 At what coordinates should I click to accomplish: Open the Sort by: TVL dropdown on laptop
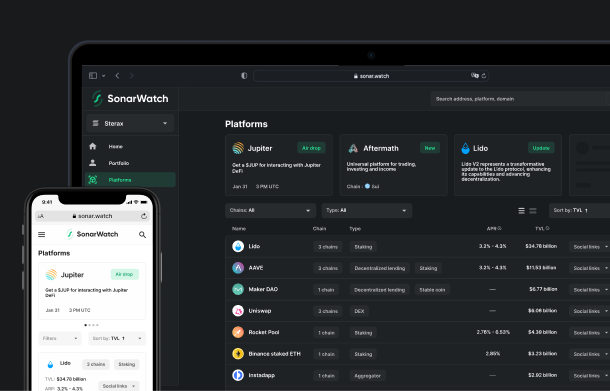[579, 210]
